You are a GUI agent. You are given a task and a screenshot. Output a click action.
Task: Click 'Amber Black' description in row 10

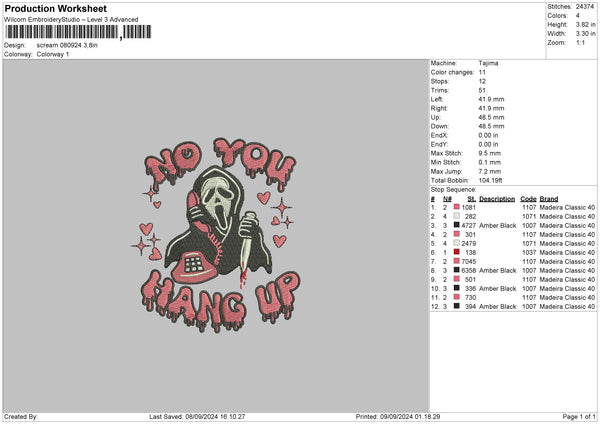(498, 289)
